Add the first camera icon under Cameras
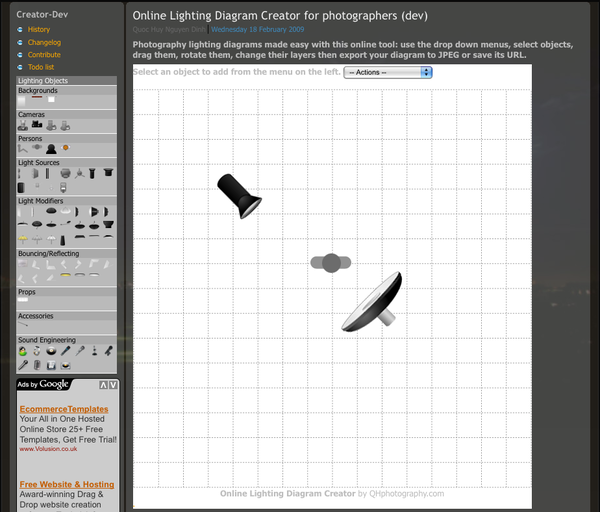 pos(23,125)
